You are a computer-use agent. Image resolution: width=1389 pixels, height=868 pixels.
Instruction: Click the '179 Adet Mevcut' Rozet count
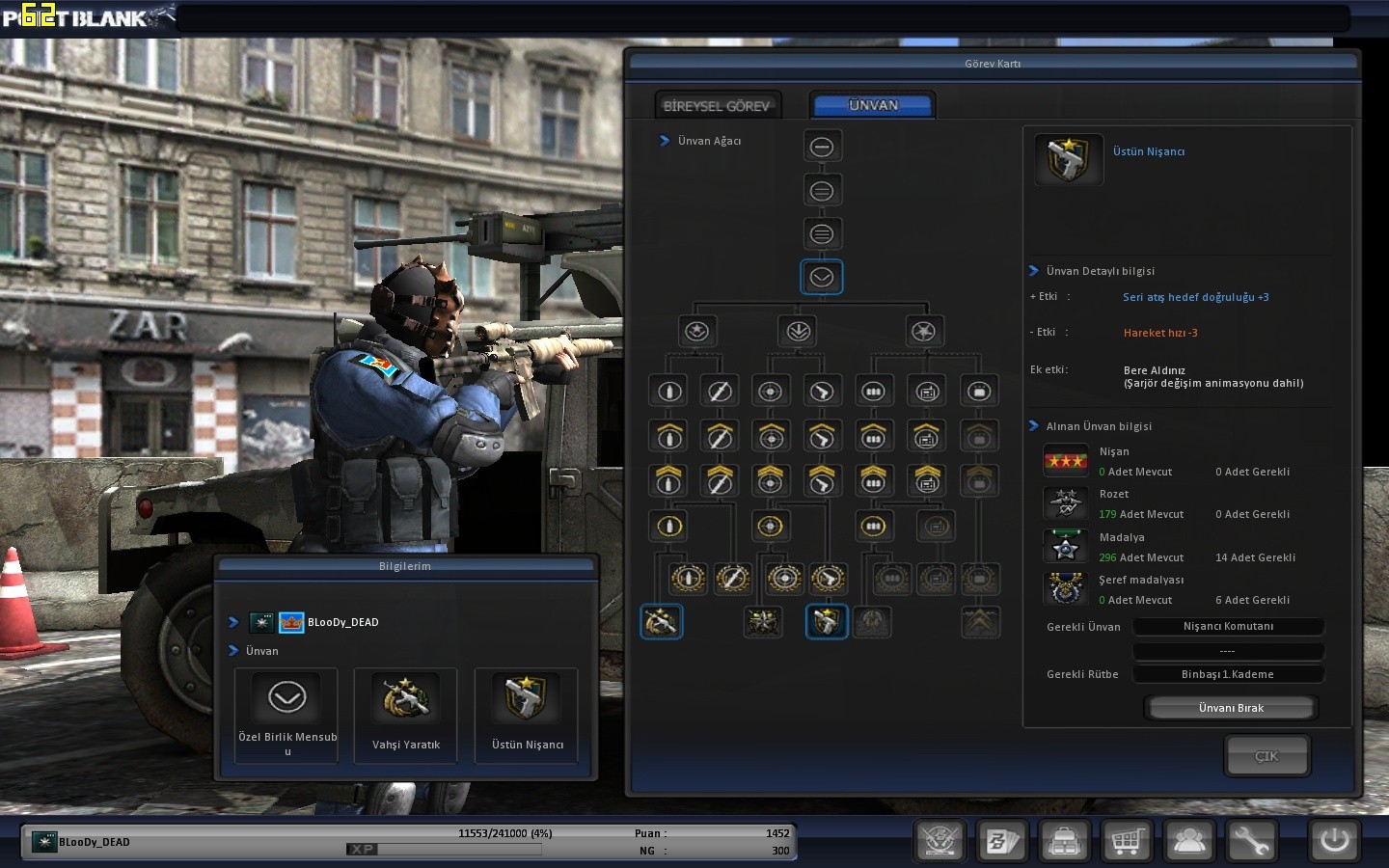point(1141,514)
